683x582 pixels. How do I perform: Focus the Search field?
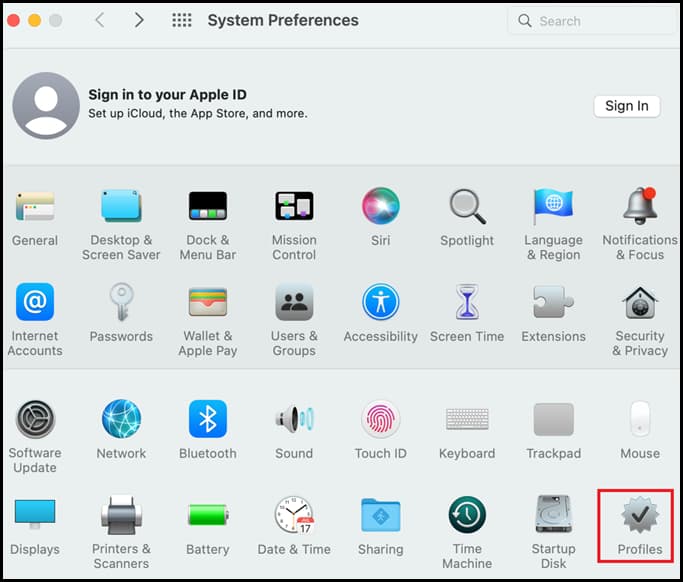[x=591, y=20]
